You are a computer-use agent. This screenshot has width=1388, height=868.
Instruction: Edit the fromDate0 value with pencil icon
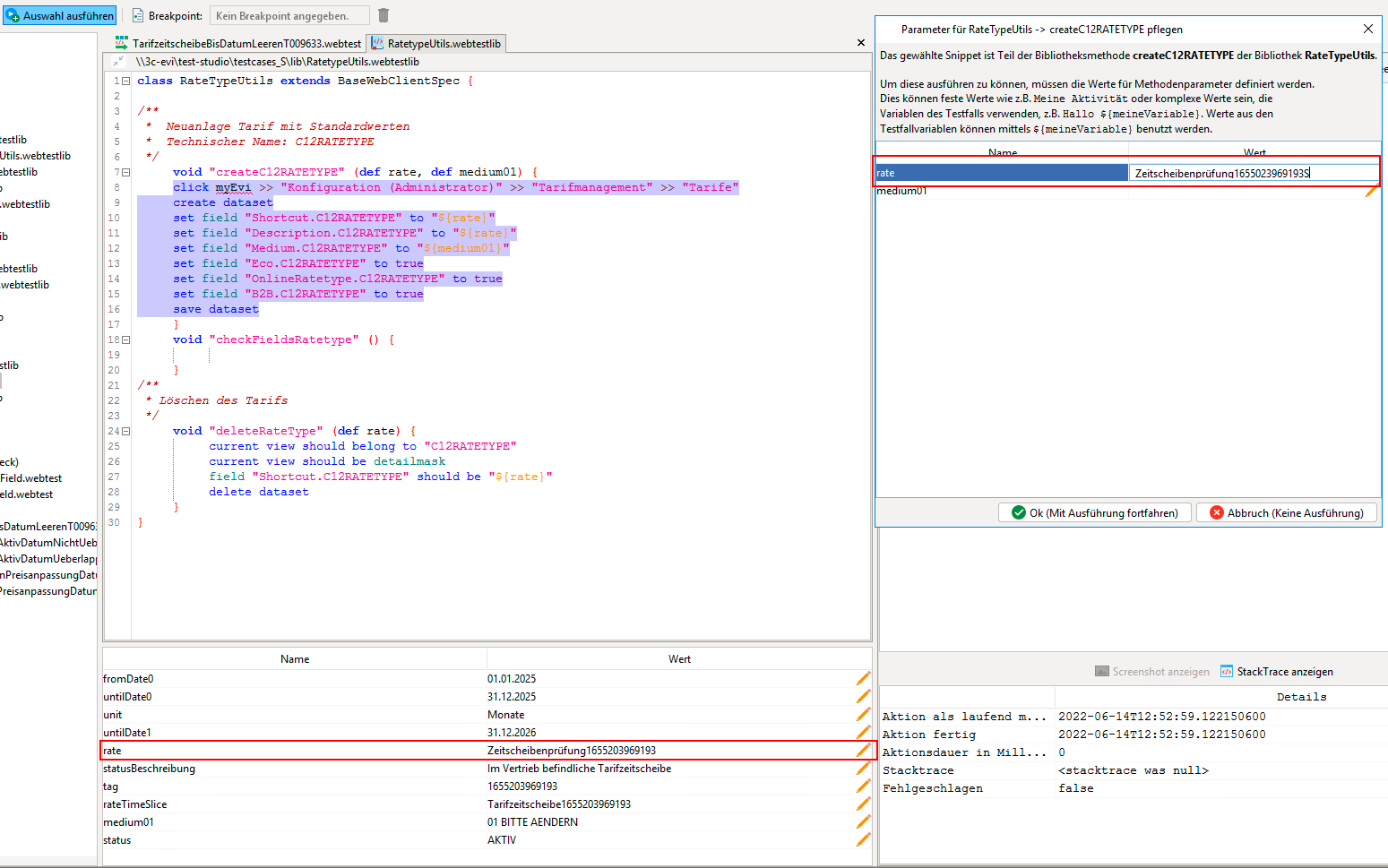pos(863,679)
